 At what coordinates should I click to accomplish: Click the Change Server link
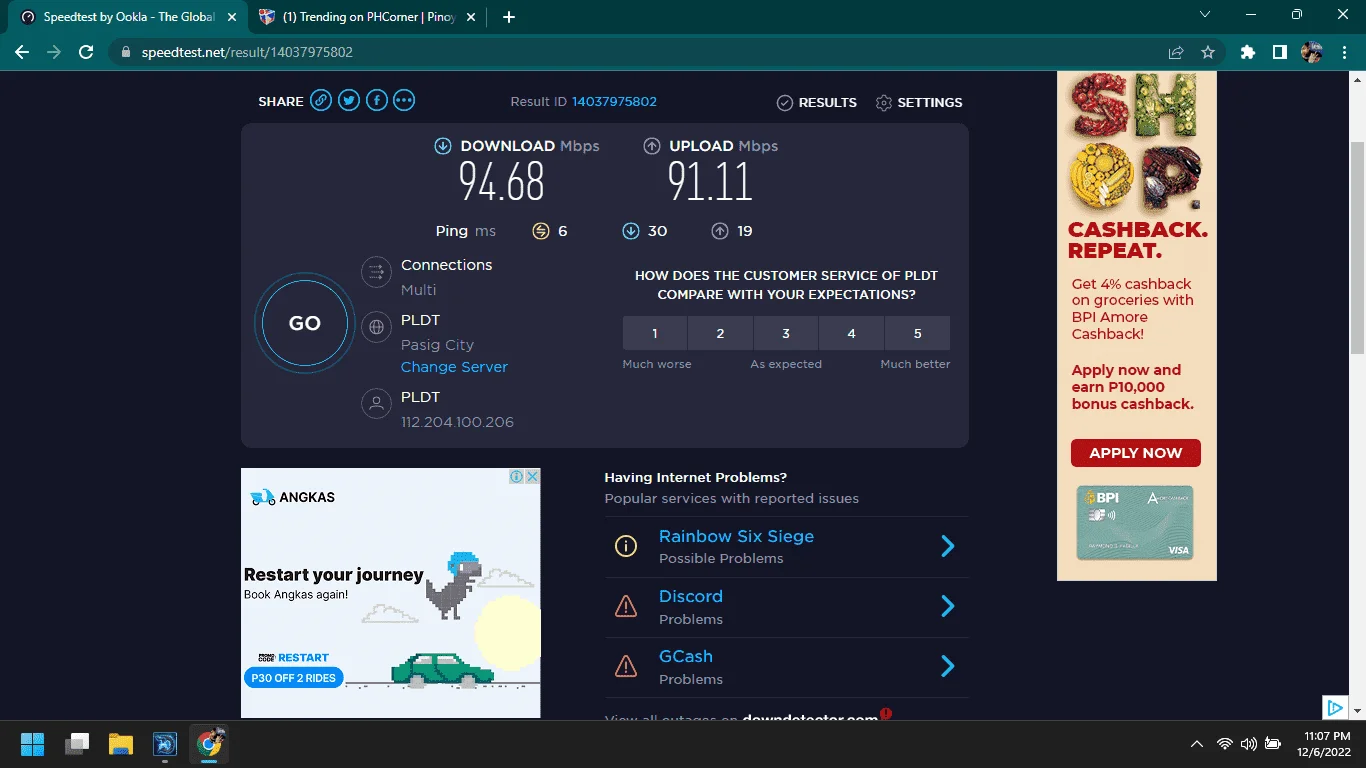coord(454,367)
